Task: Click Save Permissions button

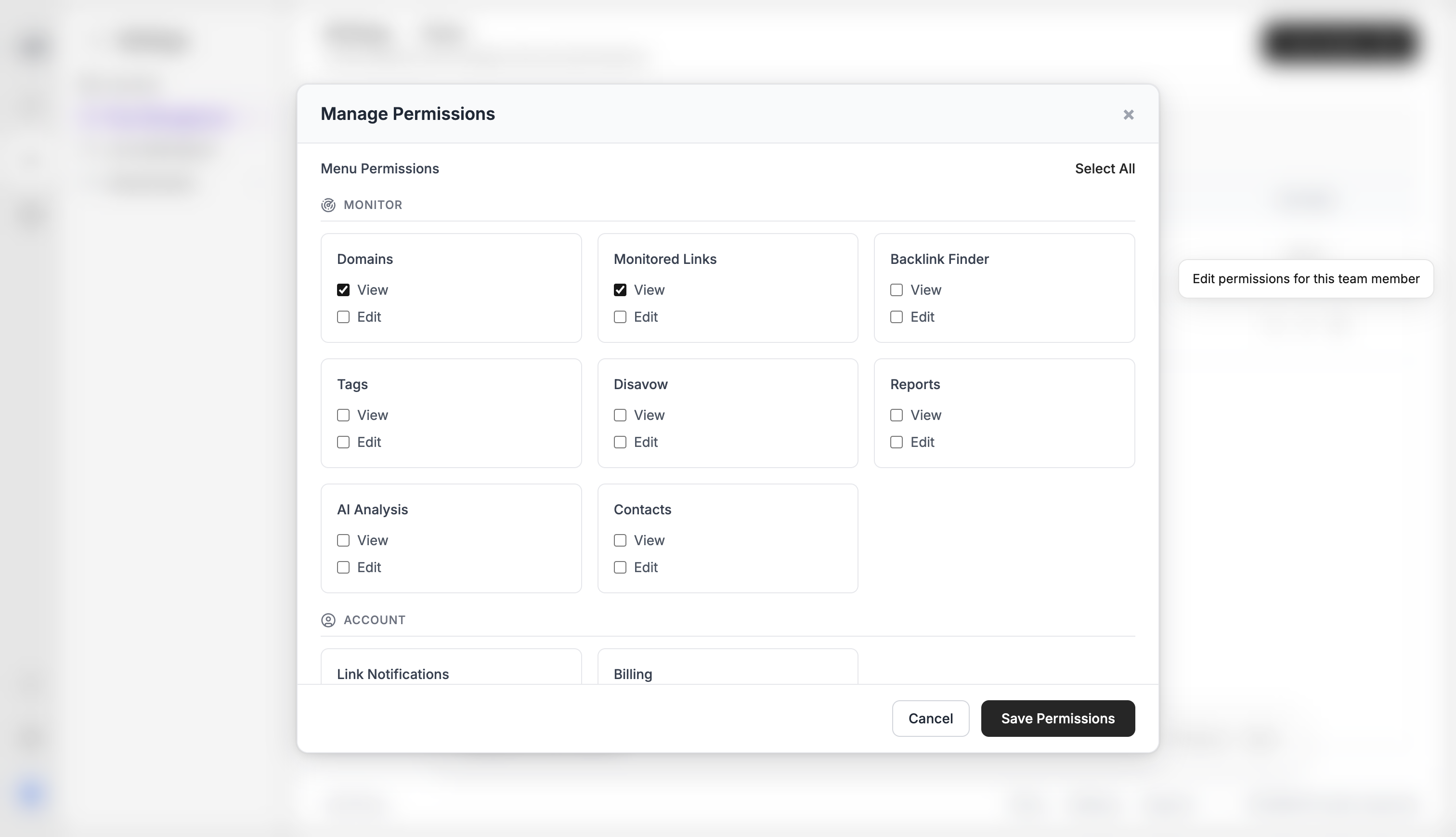Action: pos(1058,719)
